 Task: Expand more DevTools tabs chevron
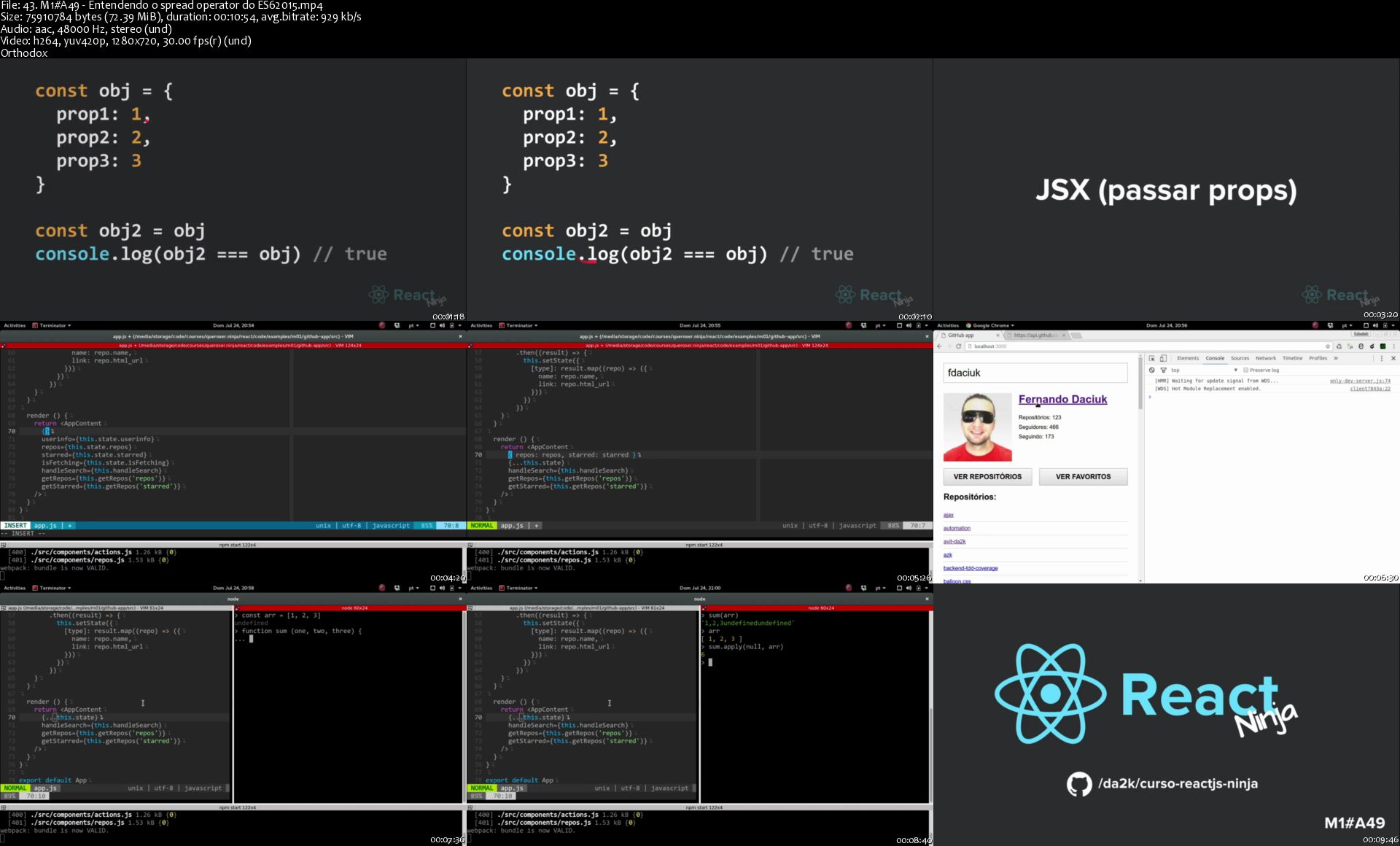(1336, 358)
